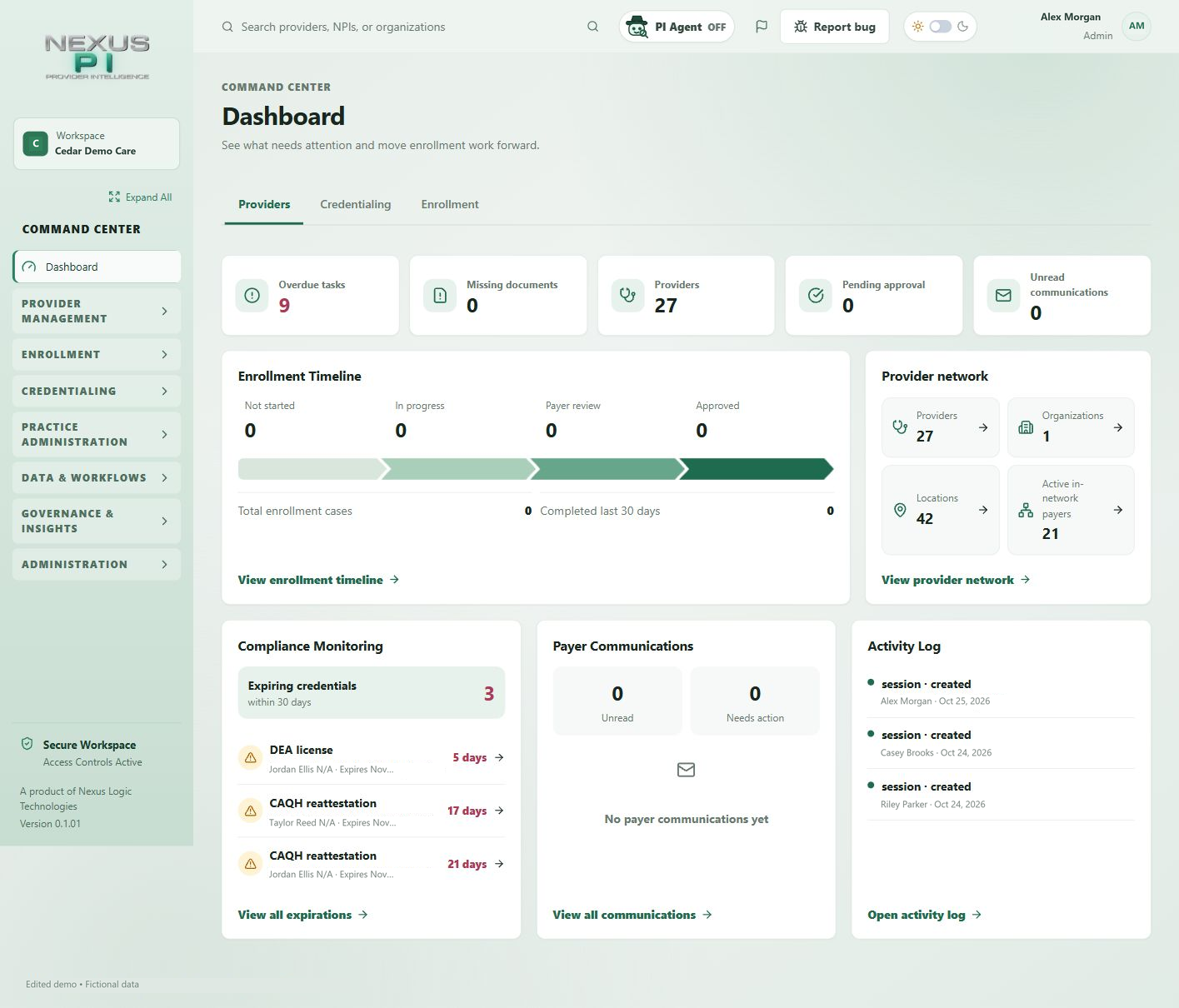Click View all communications link
Image resolution: width=1179 pixels, height=1008 pixels.
[x=632, y=915]
